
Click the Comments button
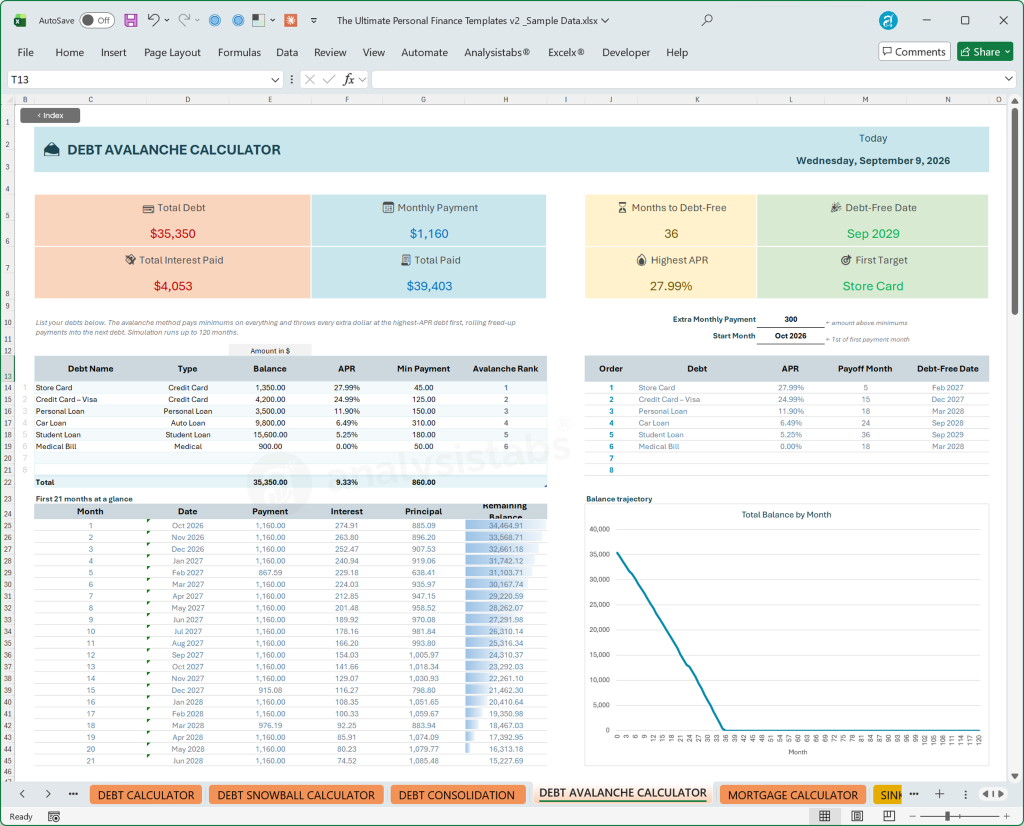[914, 52]
